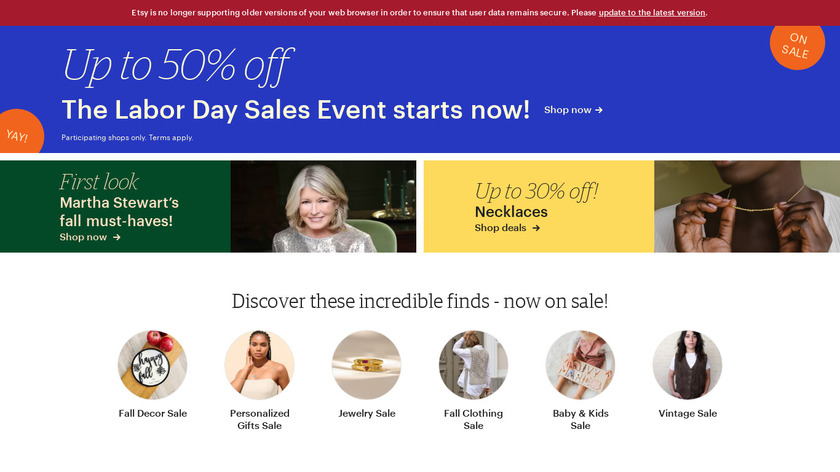Open the Jewelry Sale circle image
This screenshot has width=840, height=472.
click(x=367, y=365)
